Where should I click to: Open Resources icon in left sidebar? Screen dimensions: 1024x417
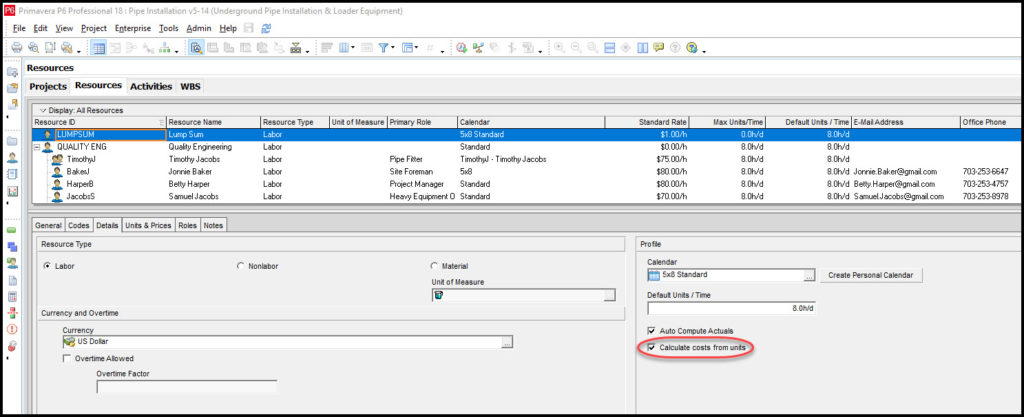[x=13, y=157]
